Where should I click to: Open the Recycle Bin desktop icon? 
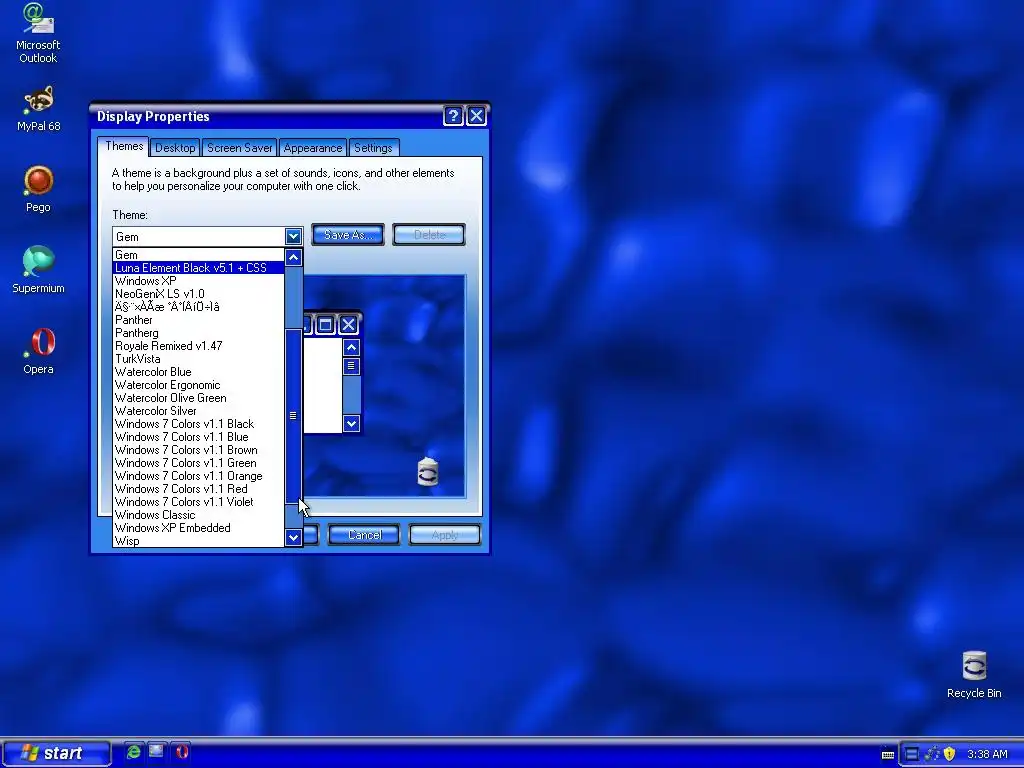(x=974, y=675)
